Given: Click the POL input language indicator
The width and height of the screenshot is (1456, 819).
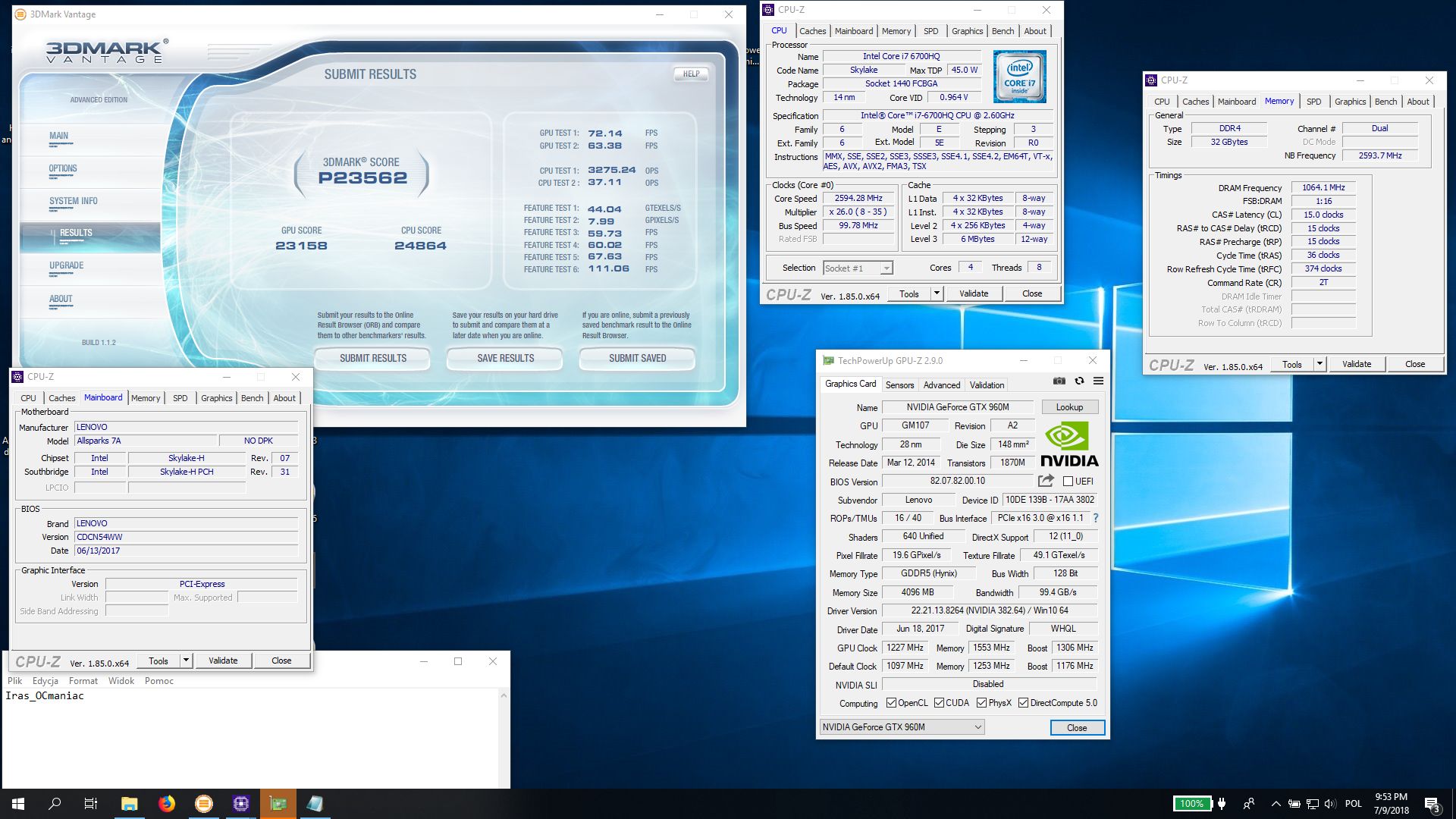Looking at the screenshot, I should point(1353,804).
